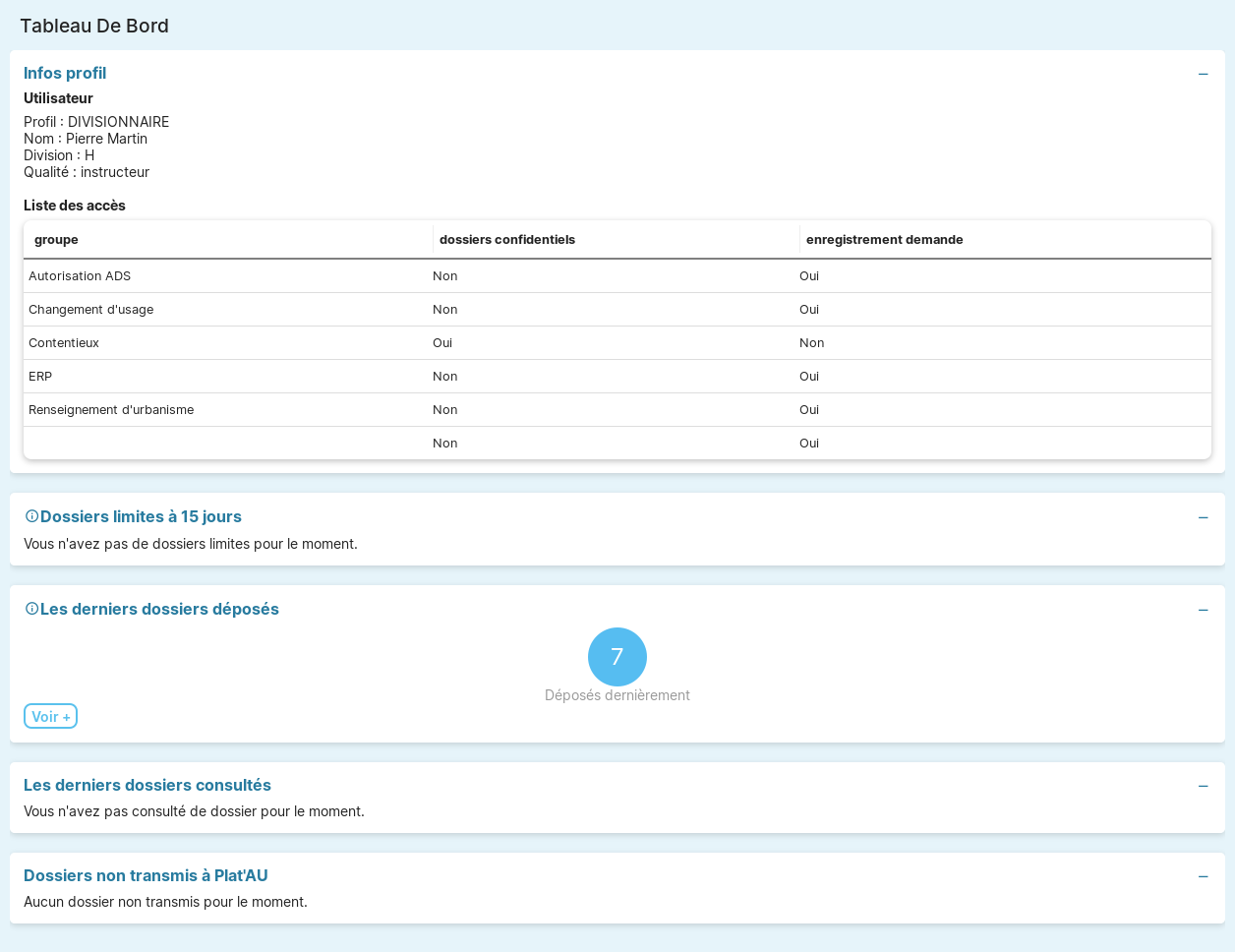Click the dossiers confidentiels column header
This screenshot has height=952, width=1235.
coord(506,240)
